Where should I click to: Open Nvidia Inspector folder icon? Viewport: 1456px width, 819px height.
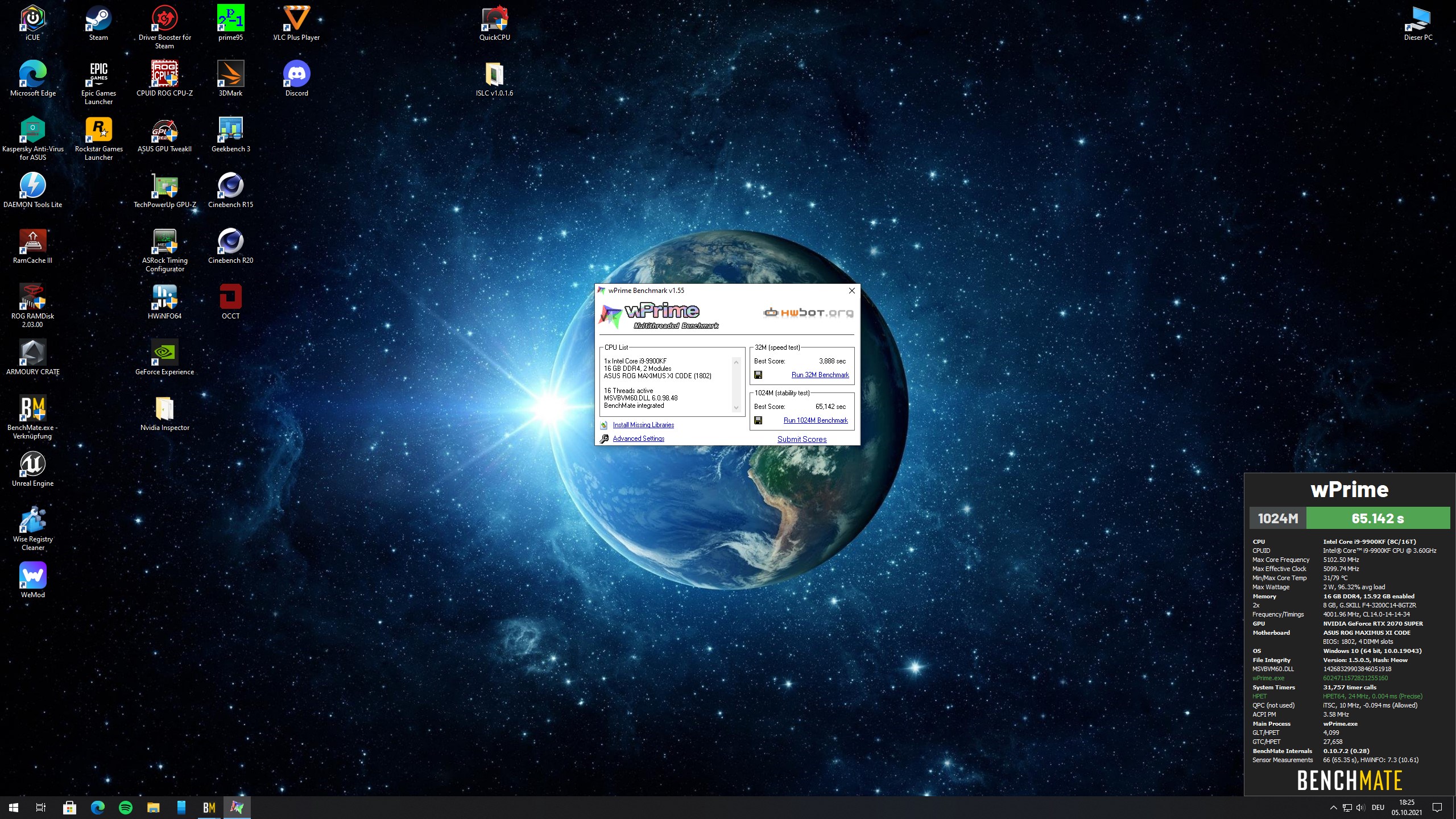pos(164,413)
